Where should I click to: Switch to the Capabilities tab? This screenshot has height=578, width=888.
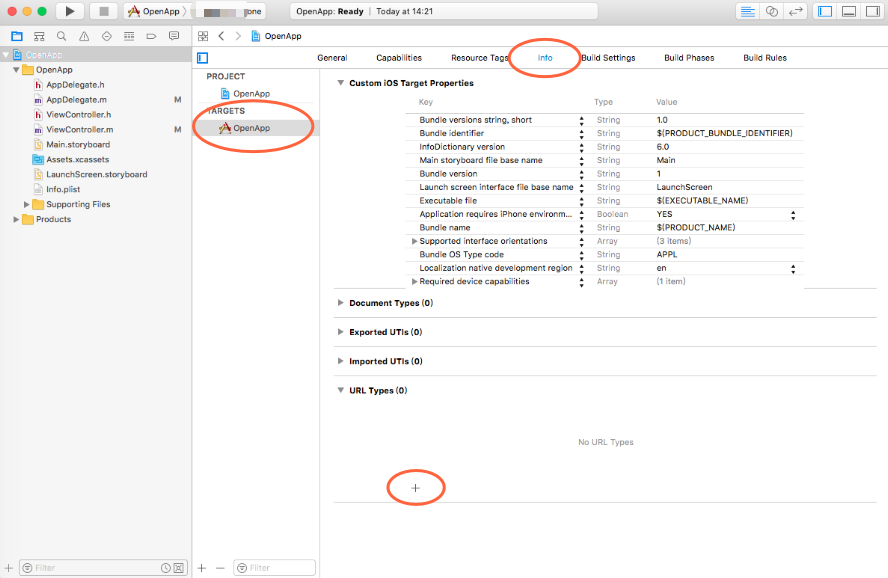399,58
